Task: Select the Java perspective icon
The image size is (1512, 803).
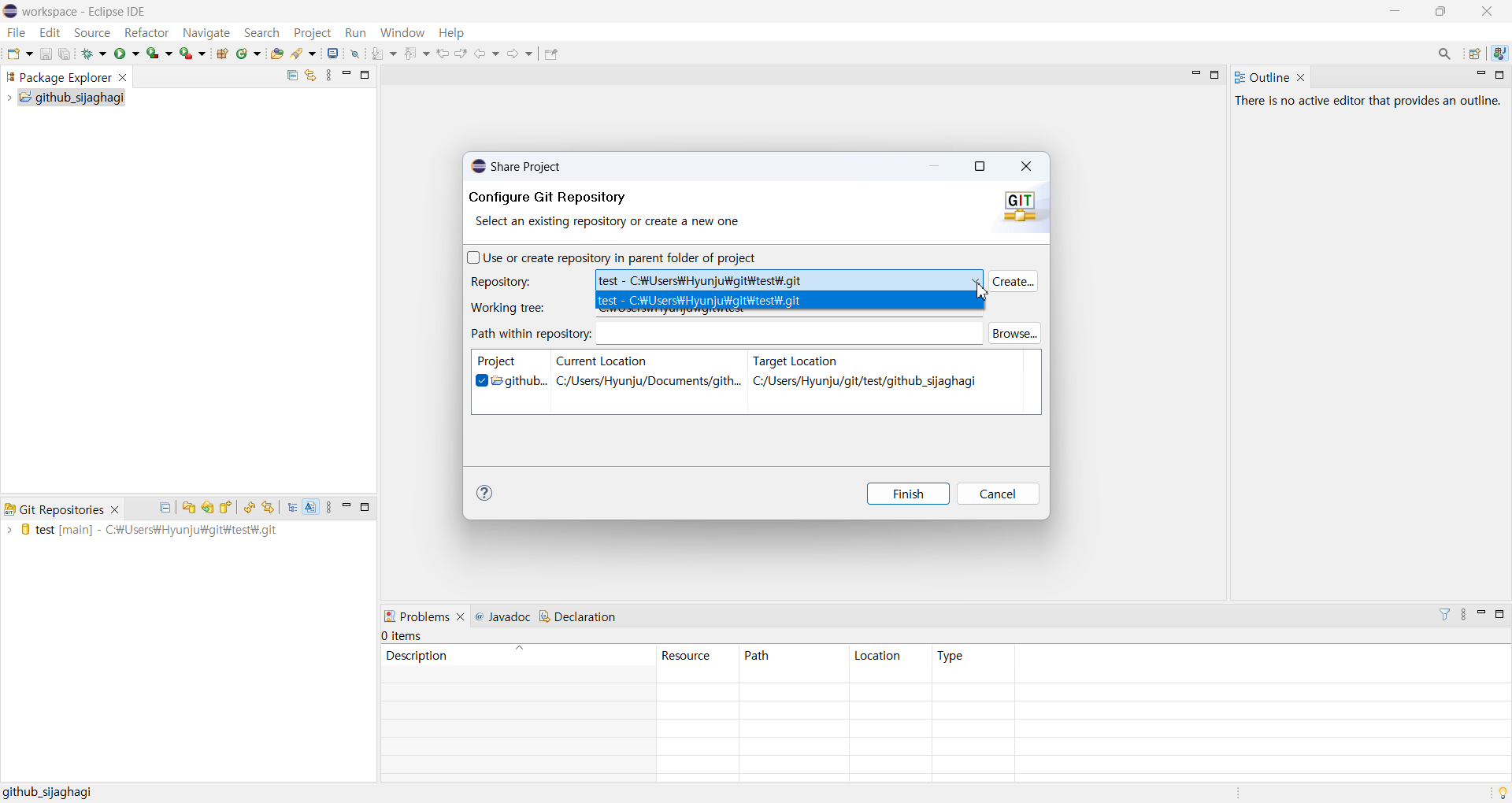Action: point(1501,54)
